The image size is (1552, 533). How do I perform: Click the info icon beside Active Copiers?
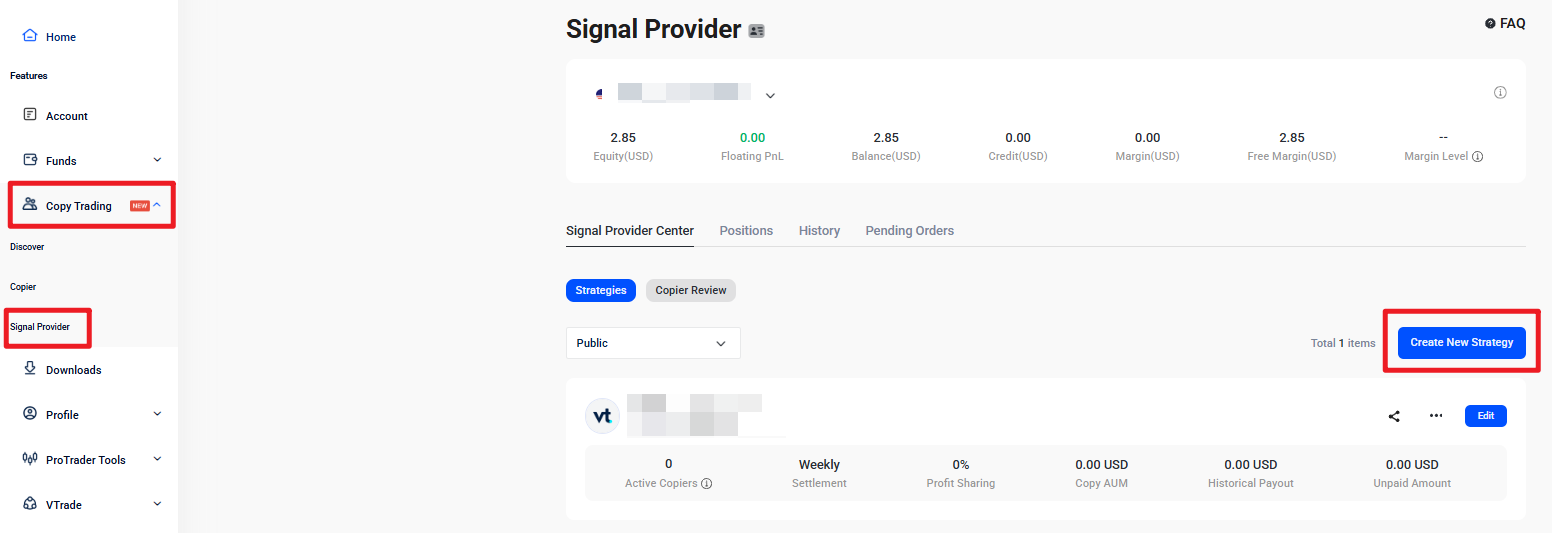click(707, 484)
